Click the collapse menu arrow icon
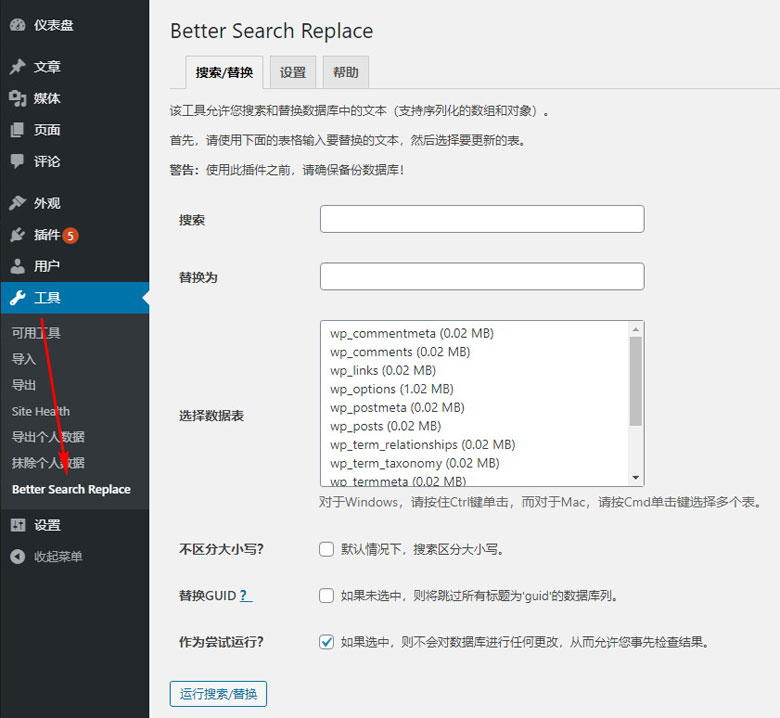Image resolution: width=780 pixels, height=718 pixels. (17, 556)
